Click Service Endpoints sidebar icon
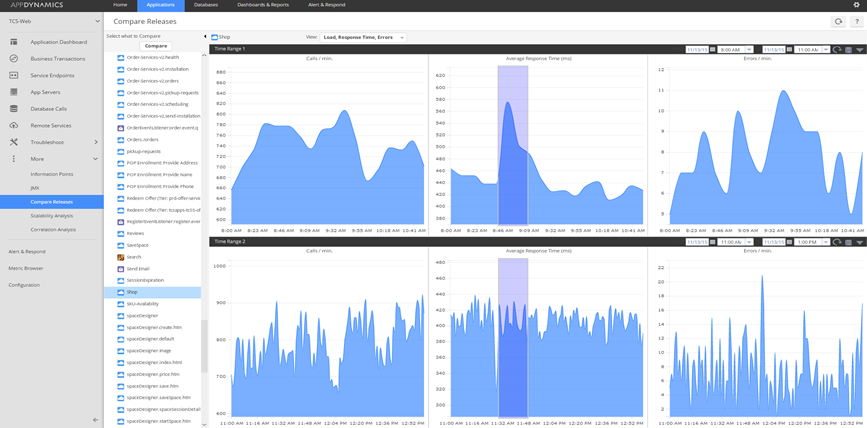Viewport: 867px width, 428px height. click(14, 75)
